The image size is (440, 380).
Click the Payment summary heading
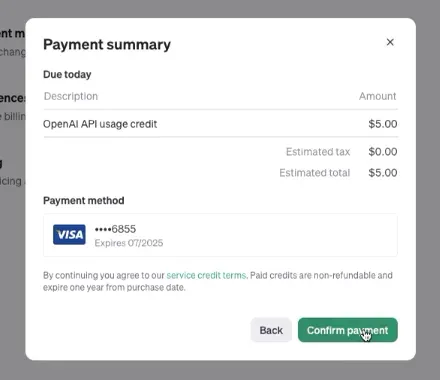coord(107,45)
